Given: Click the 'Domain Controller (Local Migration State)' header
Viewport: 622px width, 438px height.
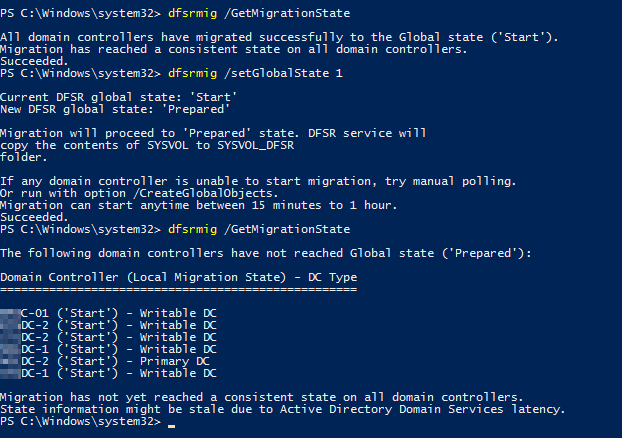Looking at the screenshot, I should [143, 277].
